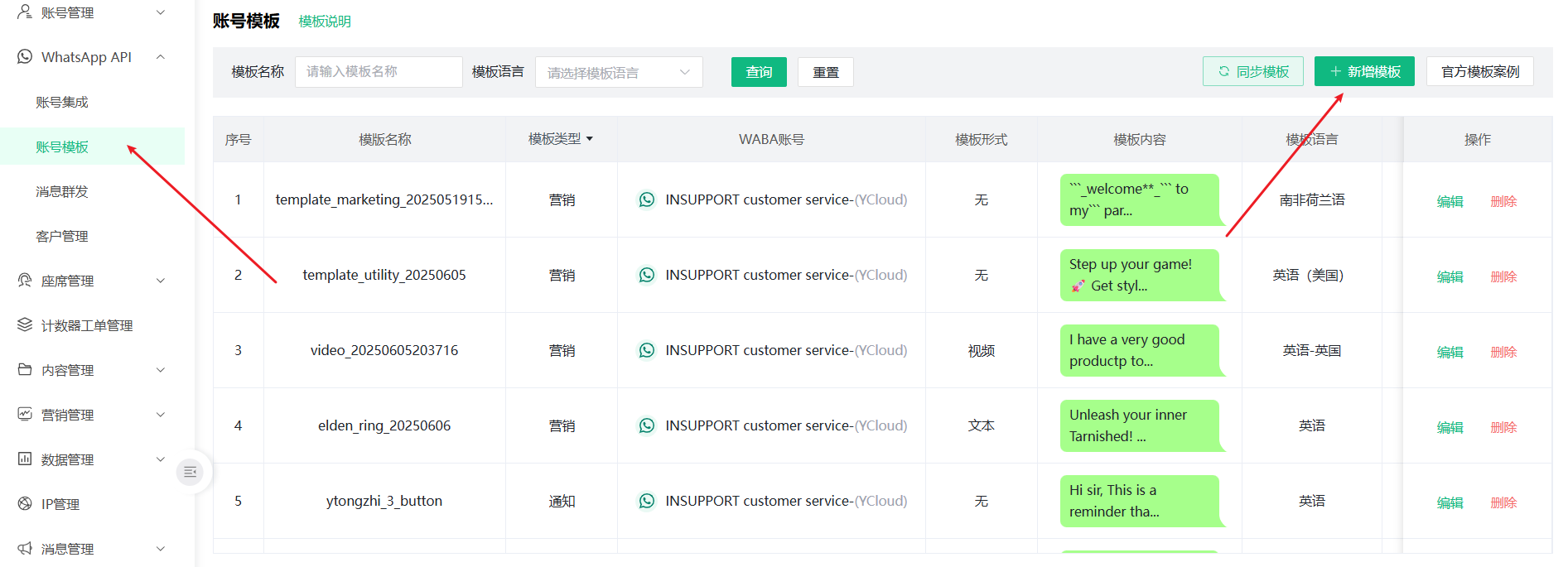Viewport: 1568px width, 567px height.
Task: Click the template name elden_ring_20250606
Action: coord(384,425)
